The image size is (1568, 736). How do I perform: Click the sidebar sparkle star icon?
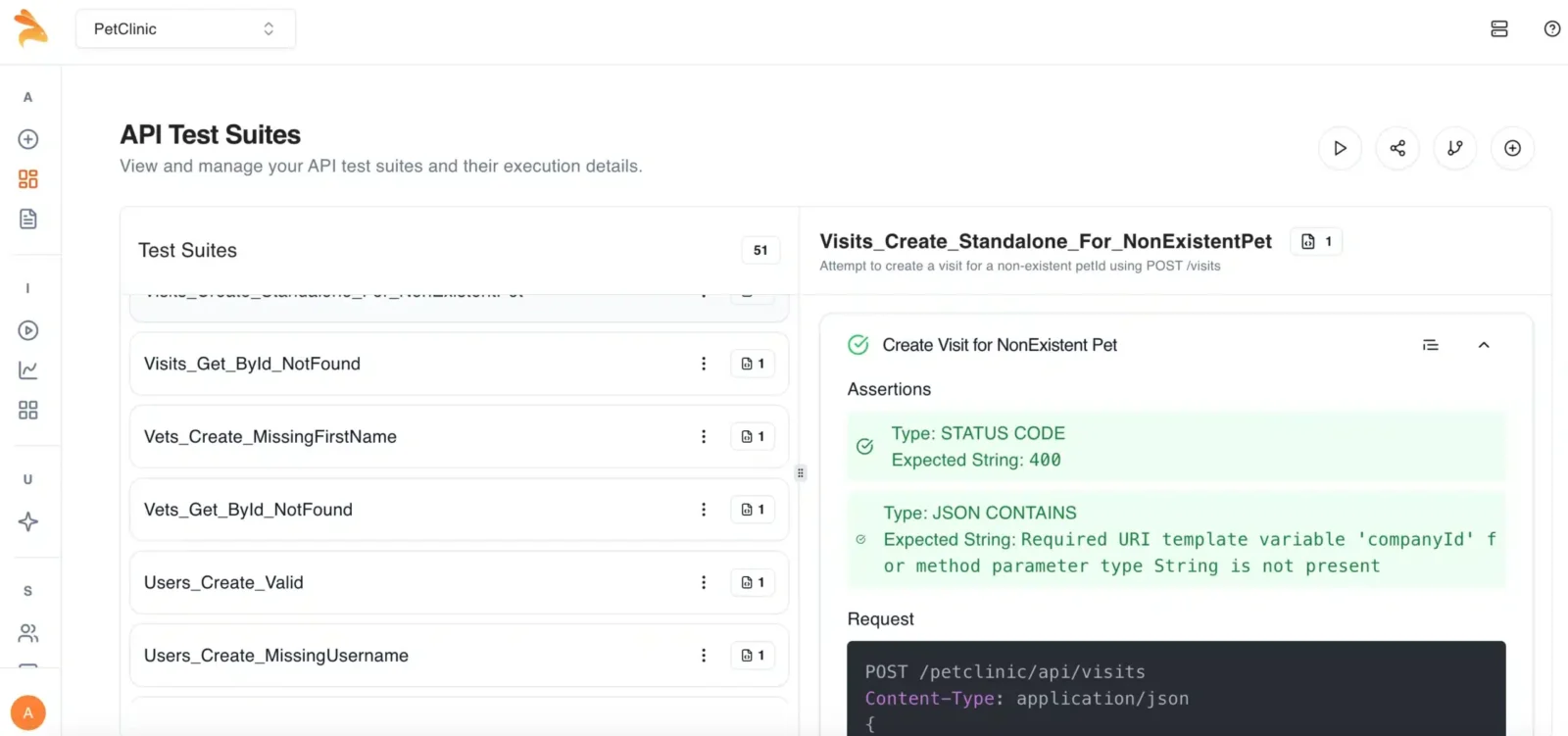(x=28, y=521)
